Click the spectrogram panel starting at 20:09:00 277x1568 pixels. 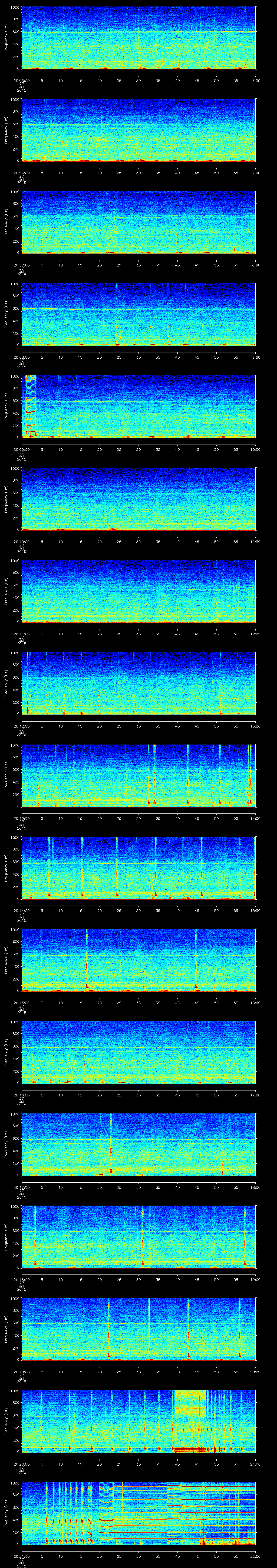(138, 407)
